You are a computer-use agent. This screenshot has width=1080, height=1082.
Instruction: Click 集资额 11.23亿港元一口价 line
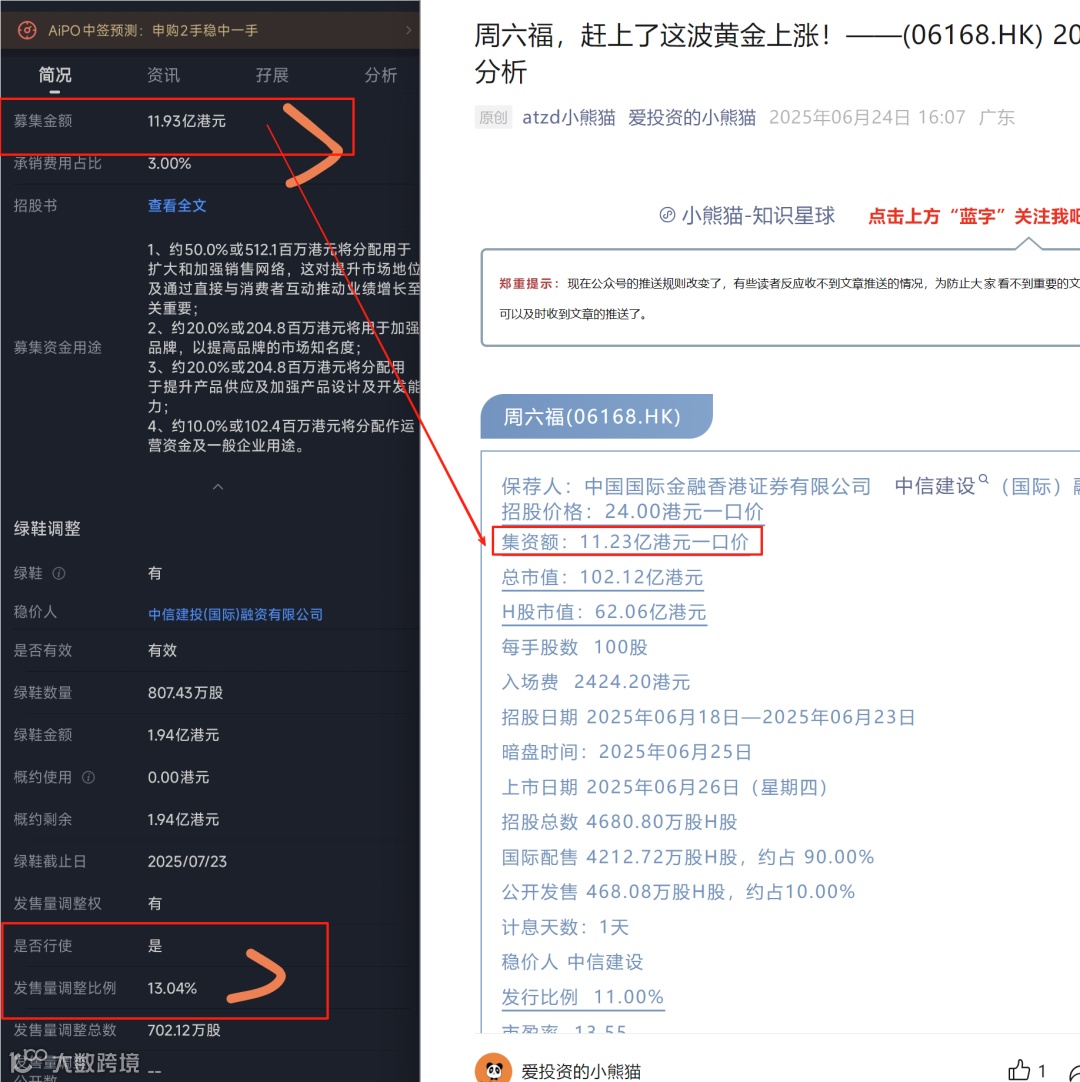tap(625, 542)
